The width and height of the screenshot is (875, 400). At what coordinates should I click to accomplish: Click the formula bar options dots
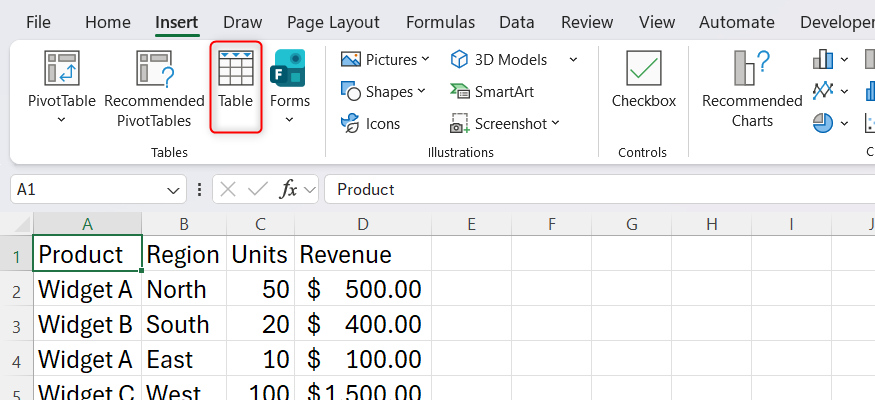199,190
